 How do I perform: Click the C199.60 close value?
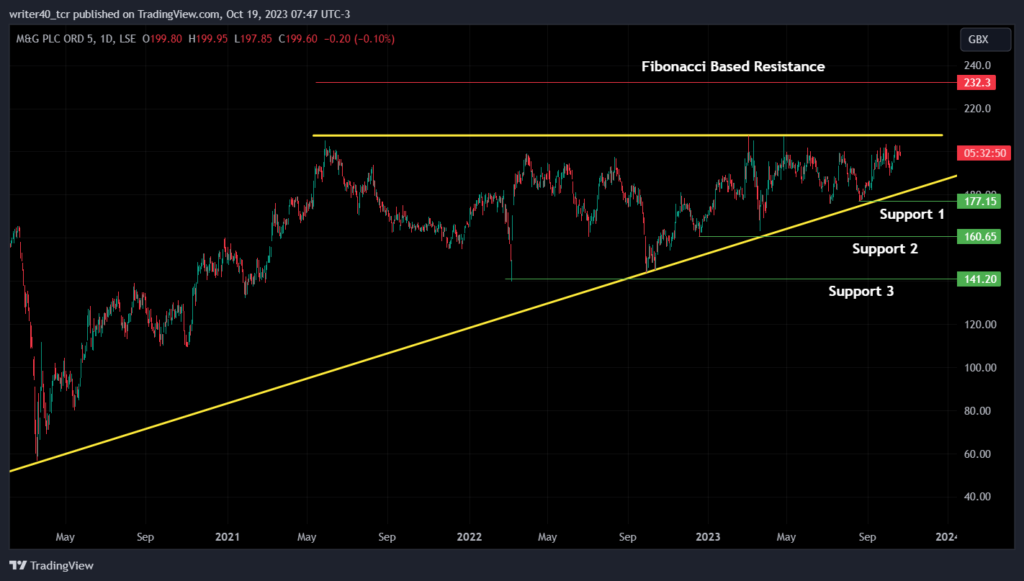pyautogui.click(x=298, y=39)
